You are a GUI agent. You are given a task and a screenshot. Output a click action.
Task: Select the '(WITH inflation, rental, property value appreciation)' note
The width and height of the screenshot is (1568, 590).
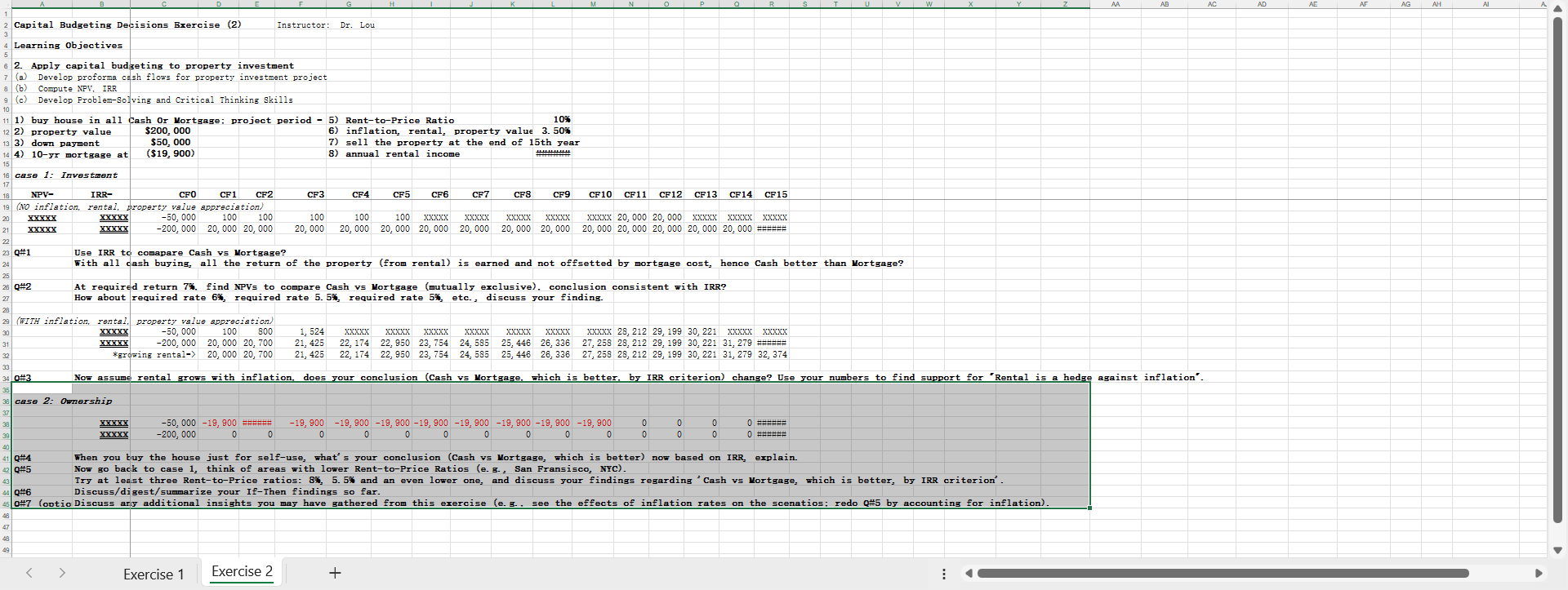(145, 321)
